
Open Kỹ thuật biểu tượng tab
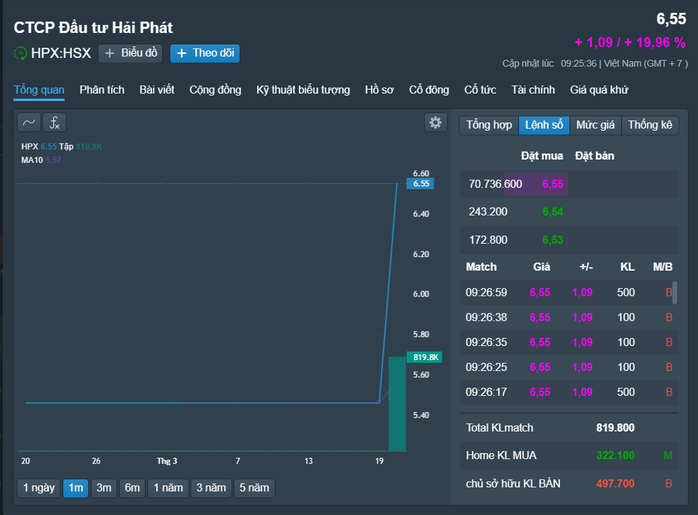pos(303,90)
